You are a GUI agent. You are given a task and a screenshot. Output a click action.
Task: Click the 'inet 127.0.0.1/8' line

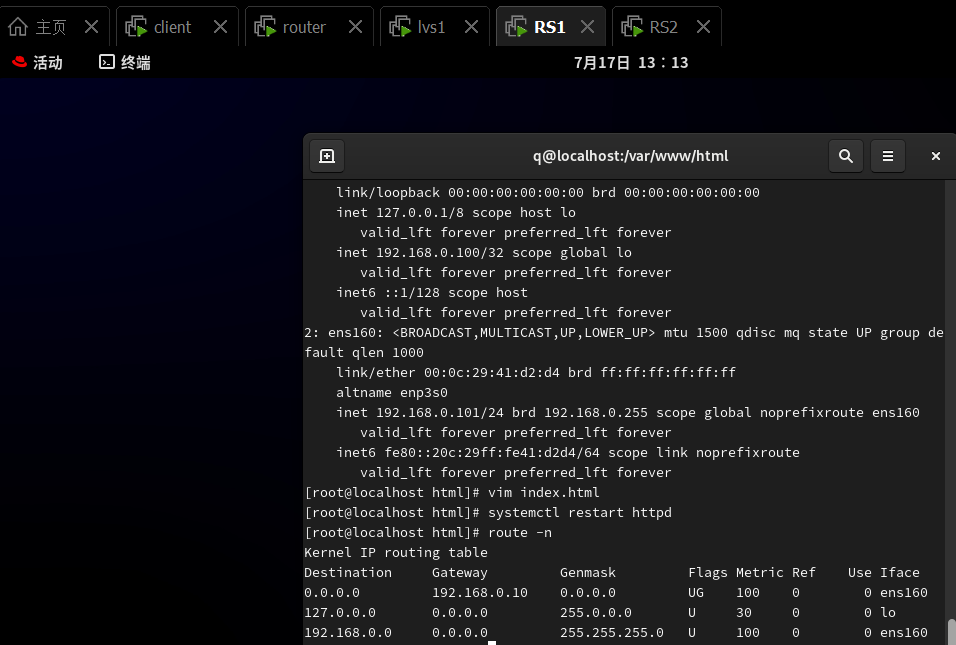456,213
